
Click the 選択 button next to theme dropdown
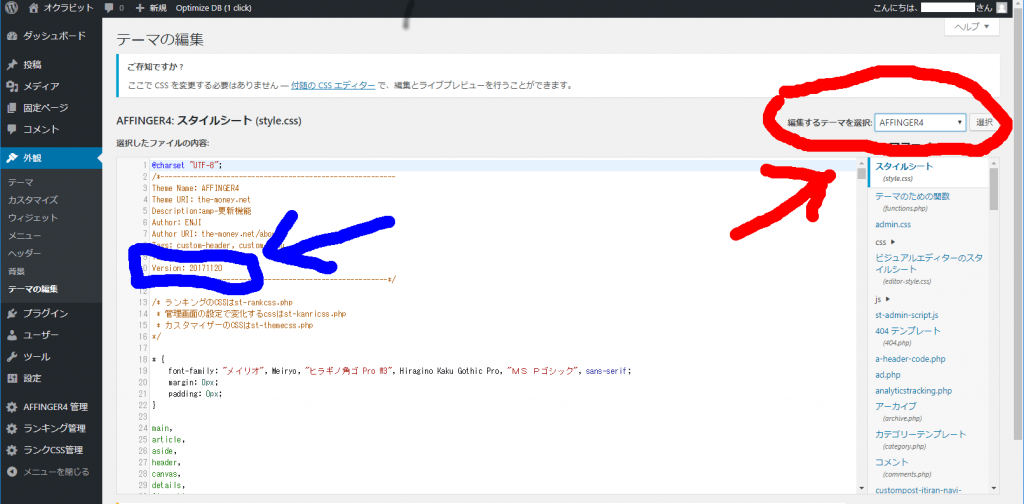(x=984, y=122)
